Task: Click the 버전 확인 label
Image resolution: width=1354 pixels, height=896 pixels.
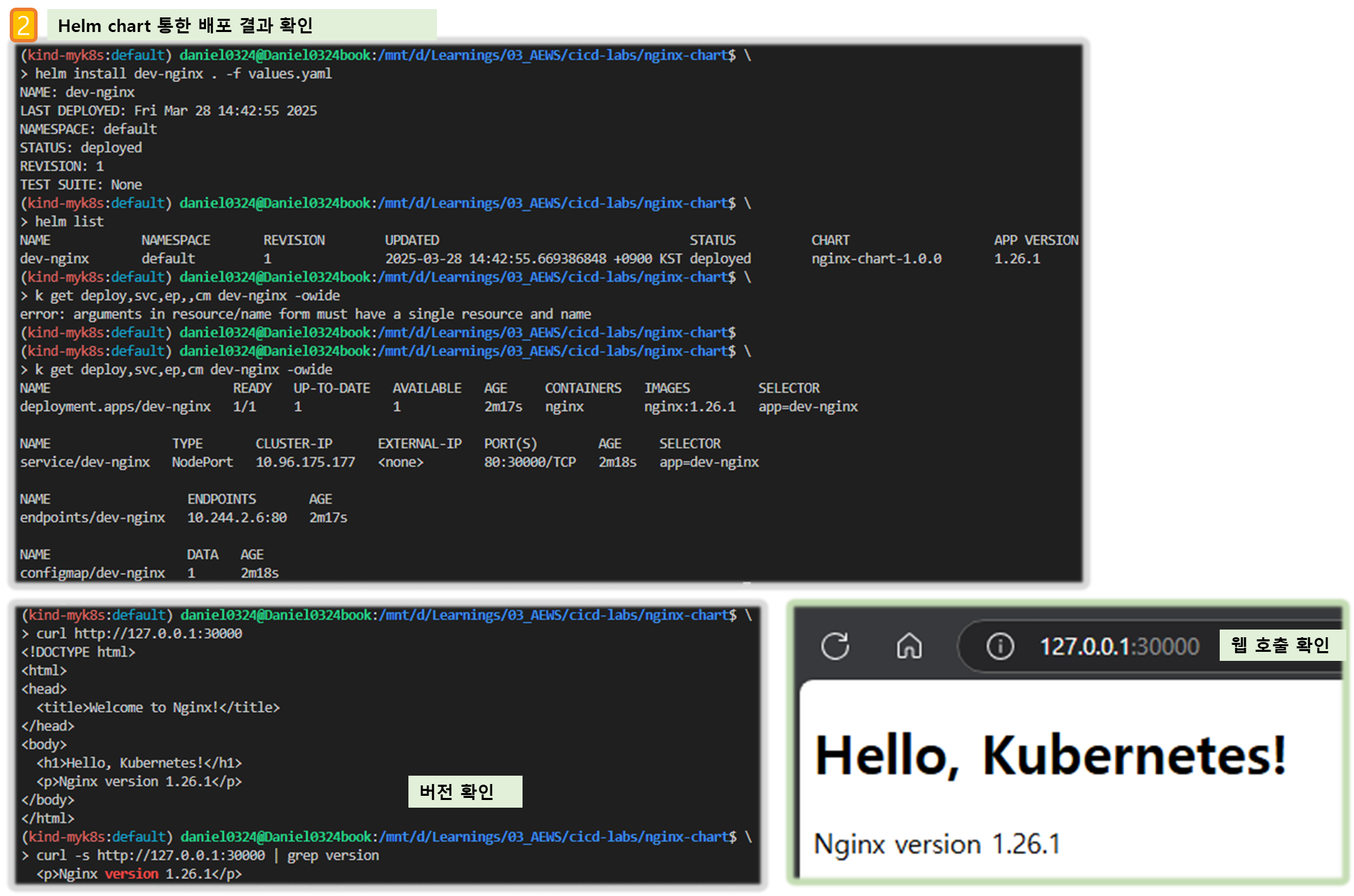Action: point(464,792)
